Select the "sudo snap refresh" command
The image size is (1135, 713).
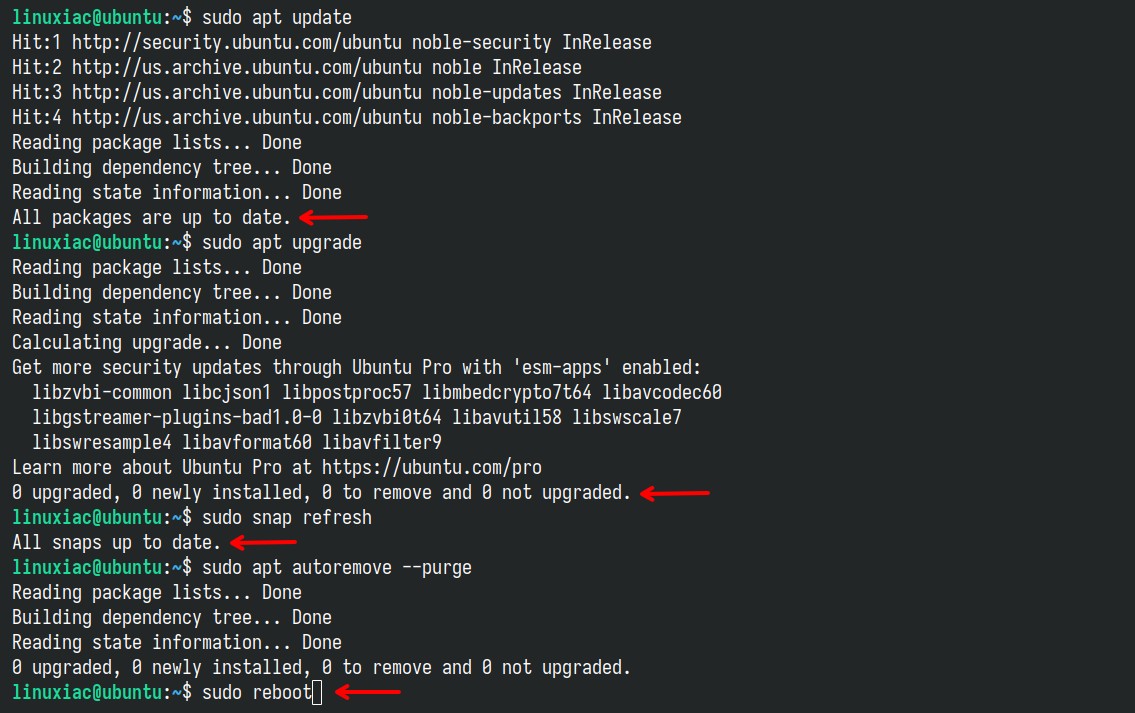[286, 517]
